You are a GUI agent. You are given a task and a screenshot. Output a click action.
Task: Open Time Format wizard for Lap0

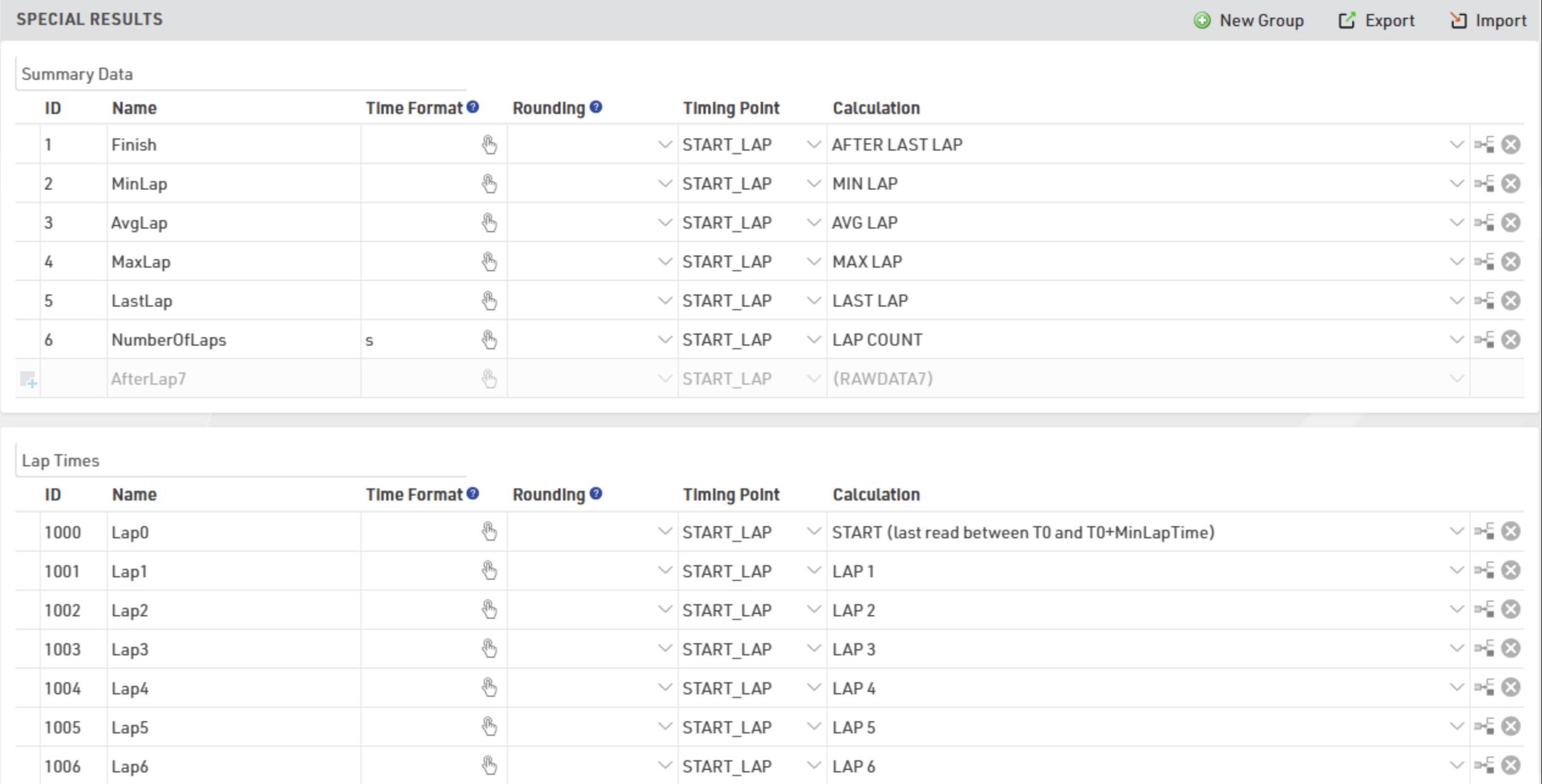coord(489,532)
